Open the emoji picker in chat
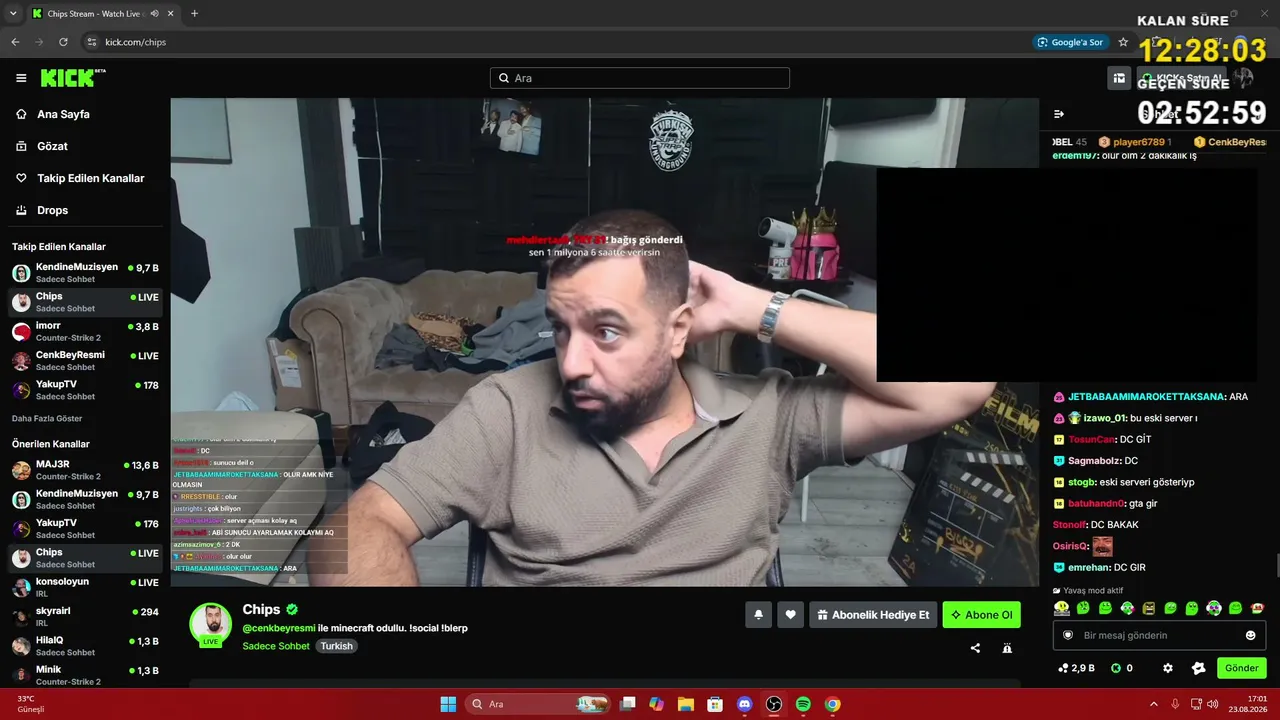Image resolution: width=1280 pixels, height=720 pixels. click(x=1250, y=635)
